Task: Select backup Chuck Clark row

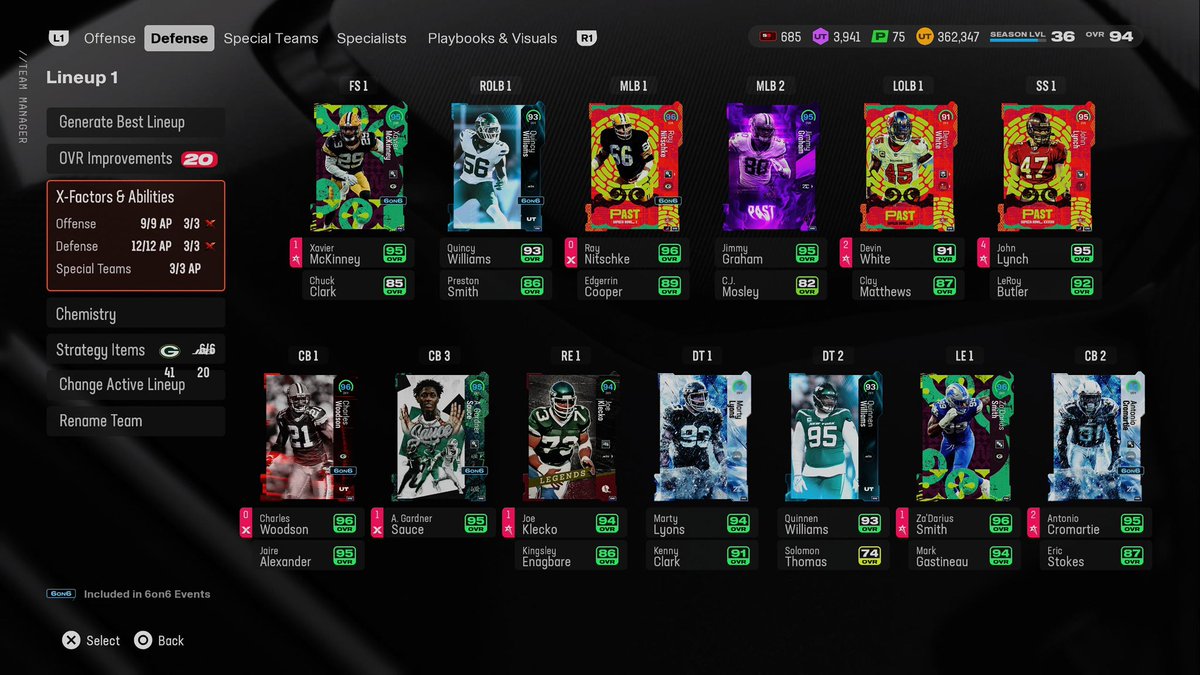Action: point(358,286)
